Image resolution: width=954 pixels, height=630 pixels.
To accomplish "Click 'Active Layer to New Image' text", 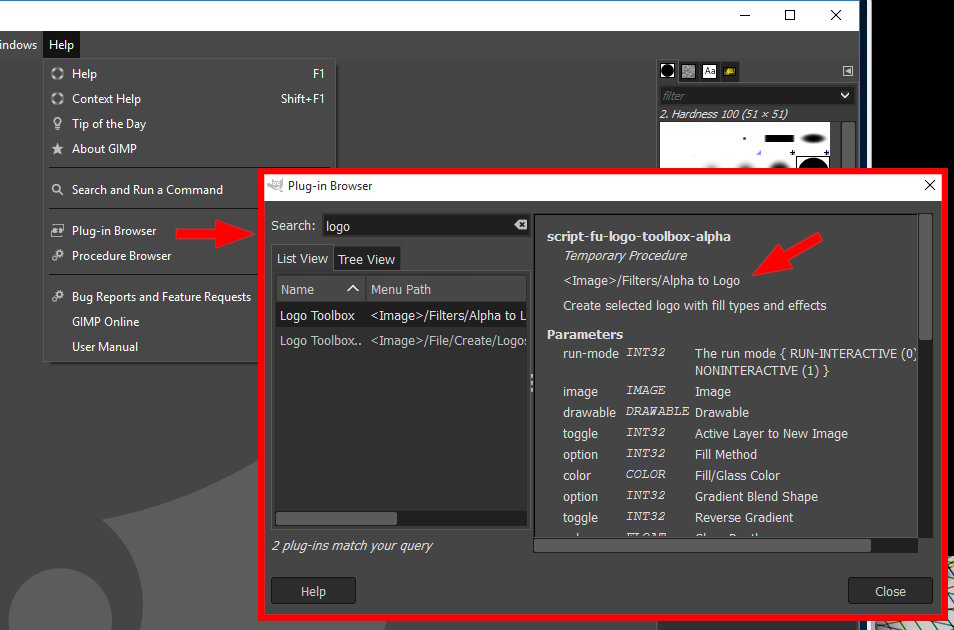I will pyautogui.click(x=771, y=433).
